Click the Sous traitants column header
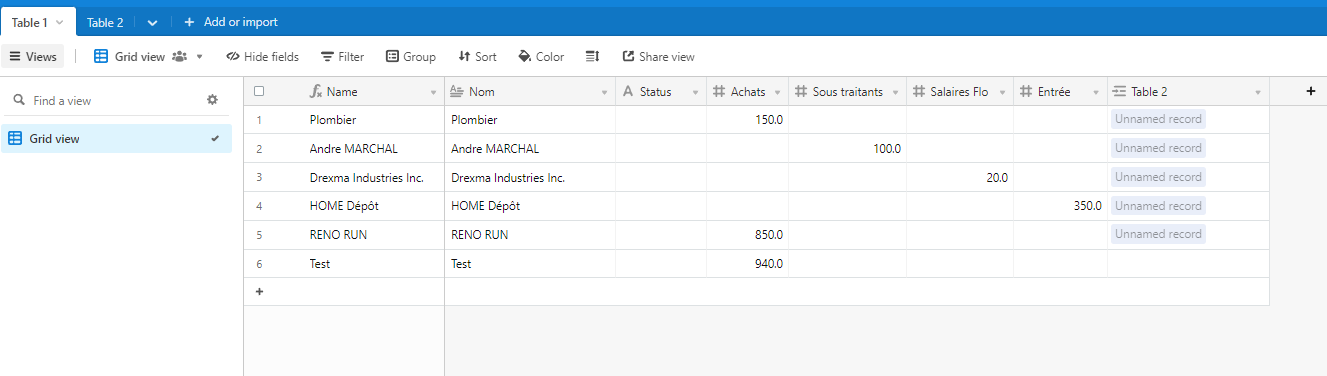This screenshot has width=1327, height=376. (x=847, y=92)
